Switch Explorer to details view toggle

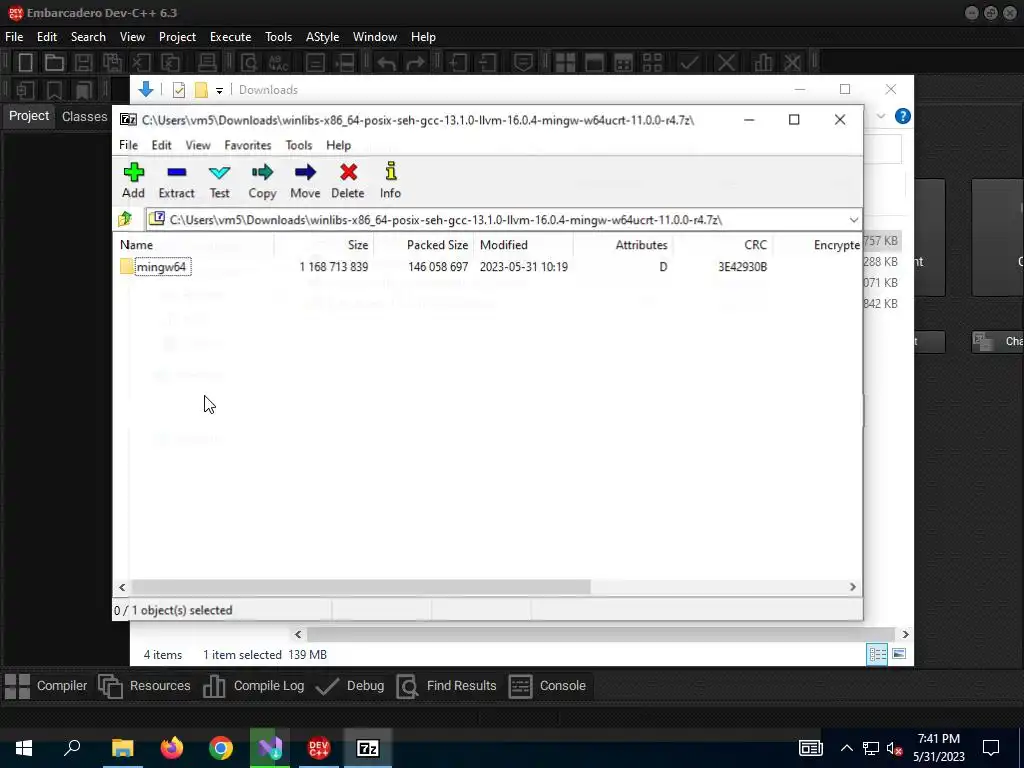pos(877,654)
